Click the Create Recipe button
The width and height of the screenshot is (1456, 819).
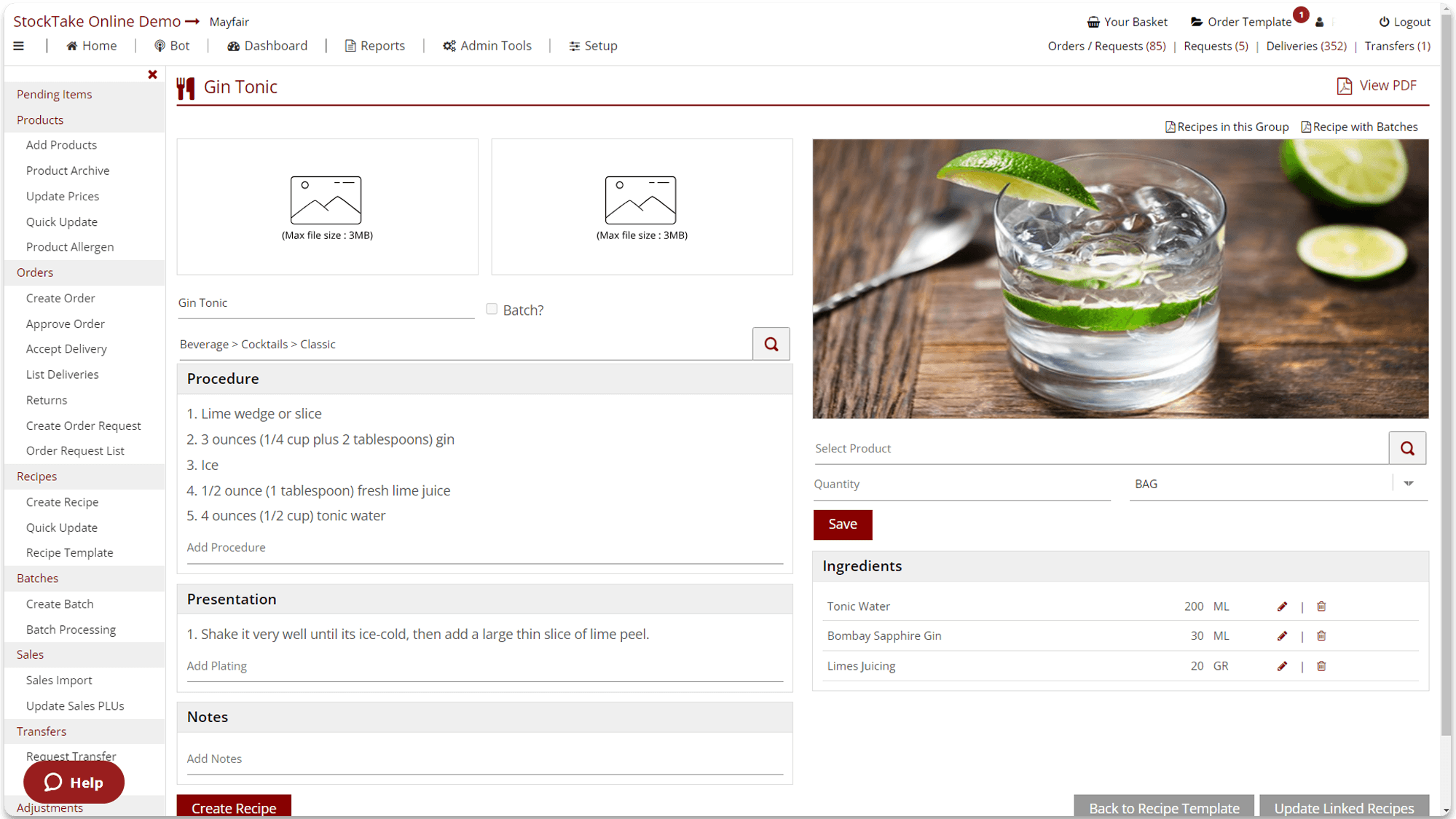pos(233,808)
